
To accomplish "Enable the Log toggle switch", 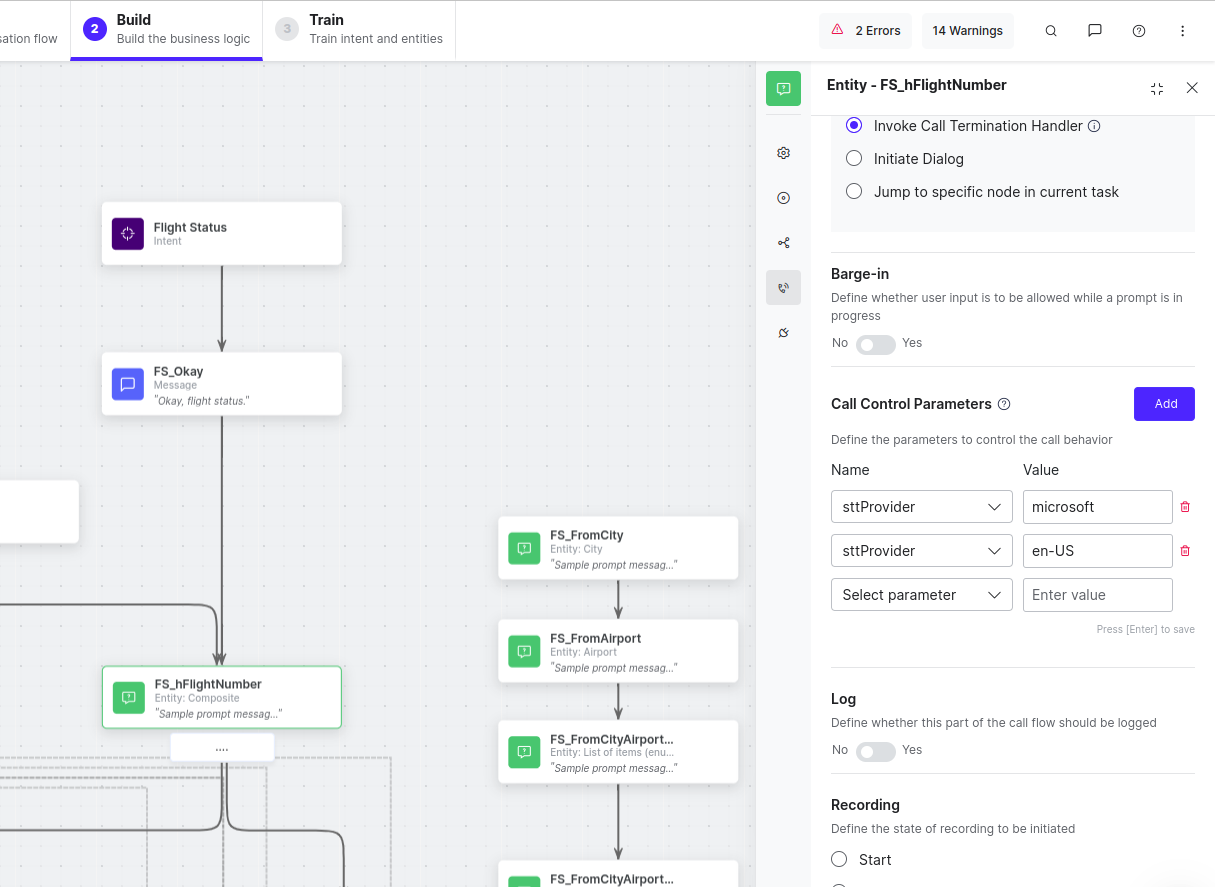I will click(x=875, y=751).
